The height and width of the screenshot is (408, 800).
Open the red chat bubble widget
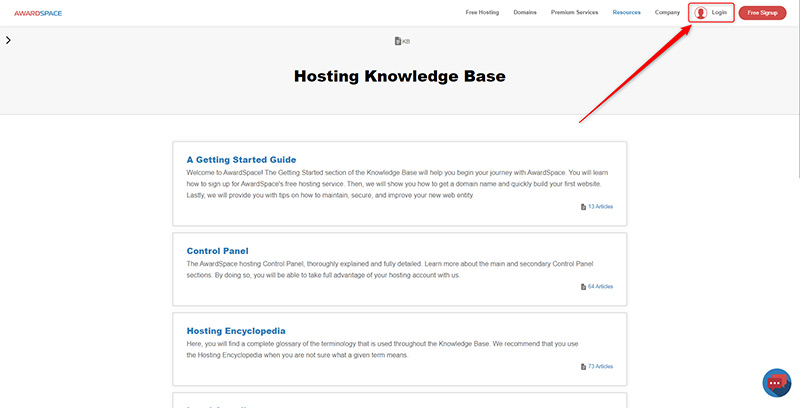pos(776,383)
